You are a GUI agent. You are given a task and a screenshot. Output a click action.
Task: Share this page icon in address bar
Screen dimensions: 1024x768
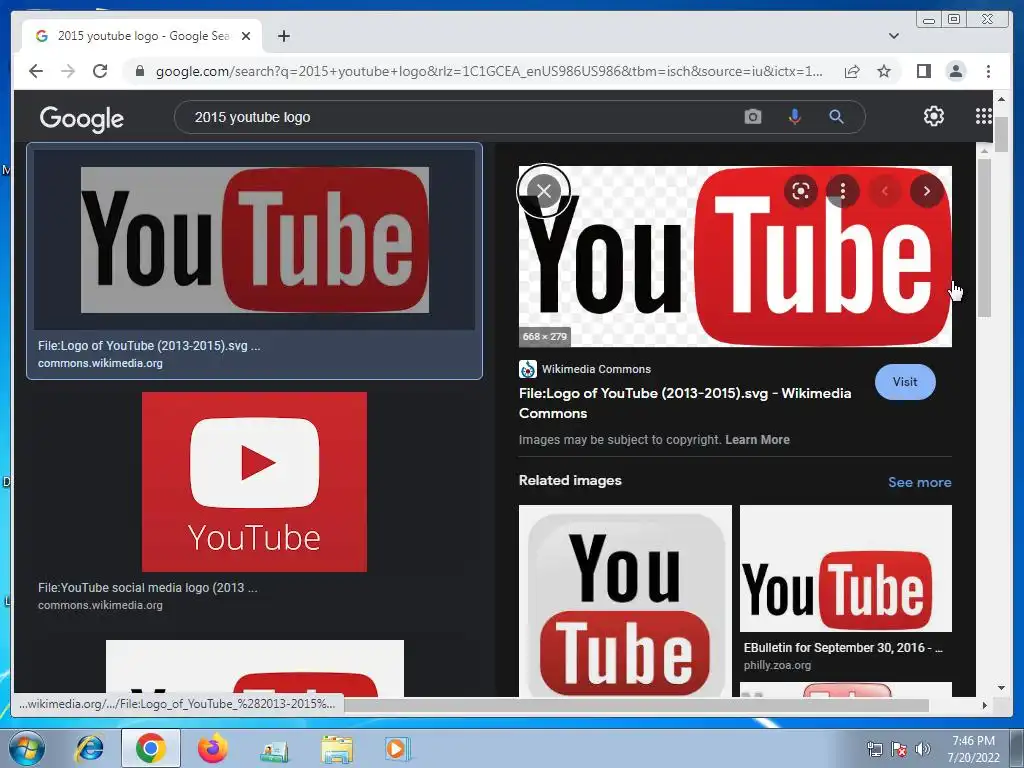tap(852, 71)
